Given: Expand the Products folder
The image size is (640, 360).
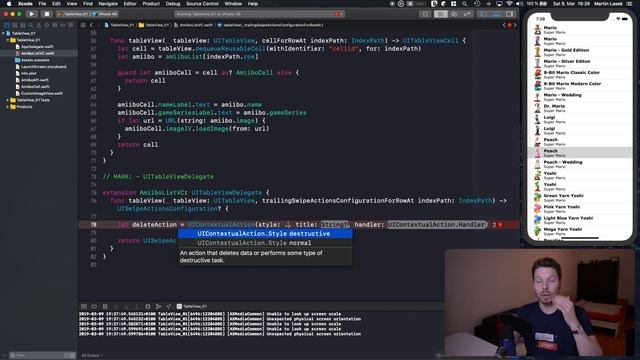Looking at the screenshot, I should coord(8,107).
